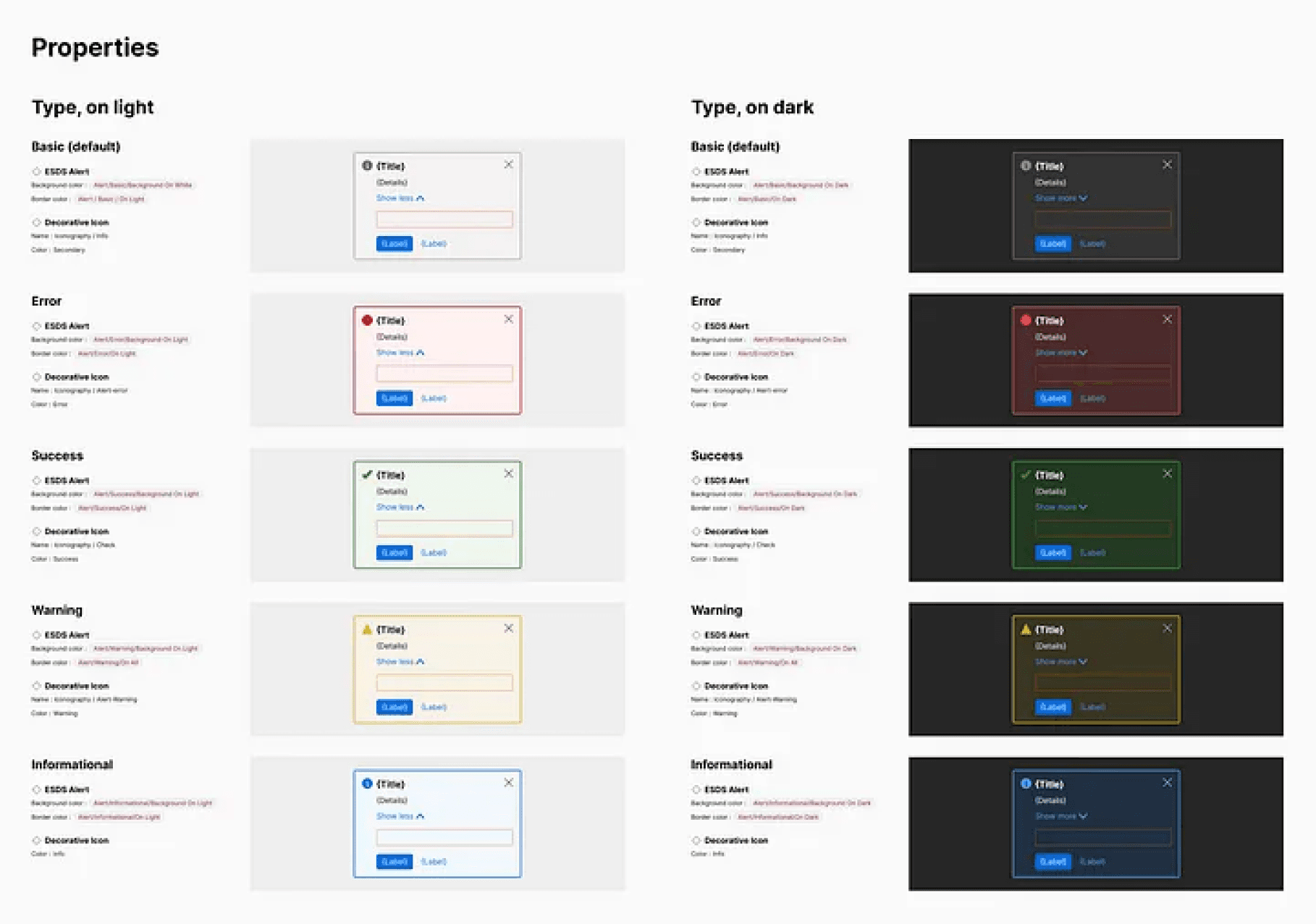Click the "Type, on light" heading
This screenshot has height=924, width=1316.
tap(93, 107)
